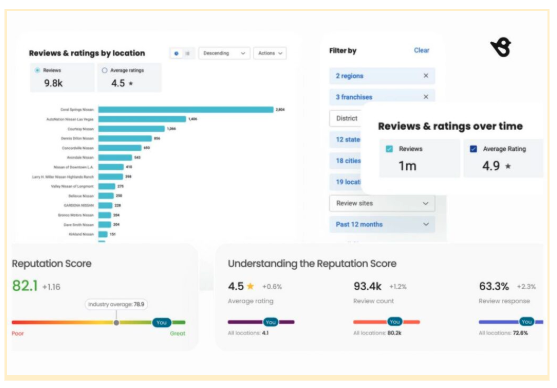This screenshot has width=557, height=388.
Task: Click Understanding the Reputation Score heading
Action: click(312, 264)
